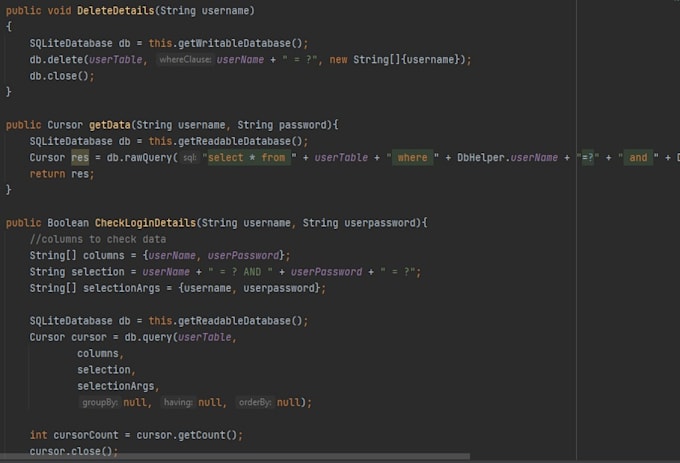Click the whereClause parameter hint
Viewport: 680px width, 463px height.
pyautogui.click(x=185, y=59)
